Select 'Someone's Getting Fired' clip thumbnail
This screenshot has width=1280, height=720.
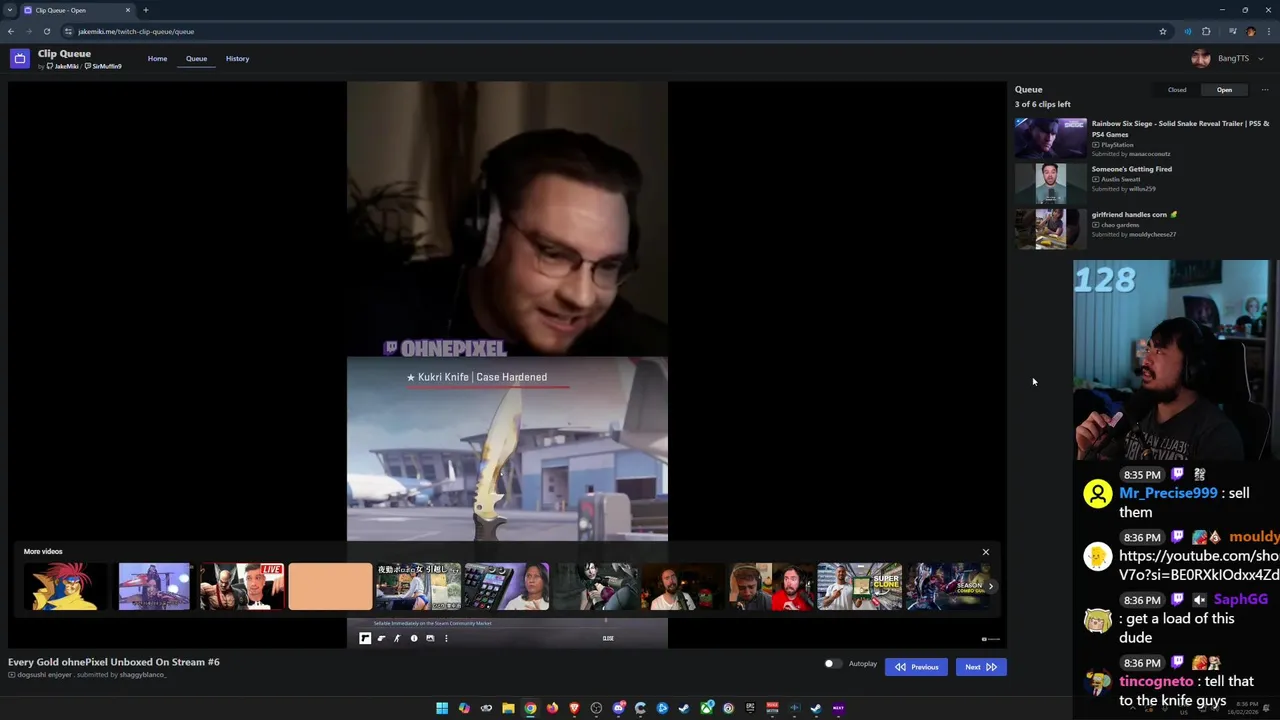click(1050, 184)
